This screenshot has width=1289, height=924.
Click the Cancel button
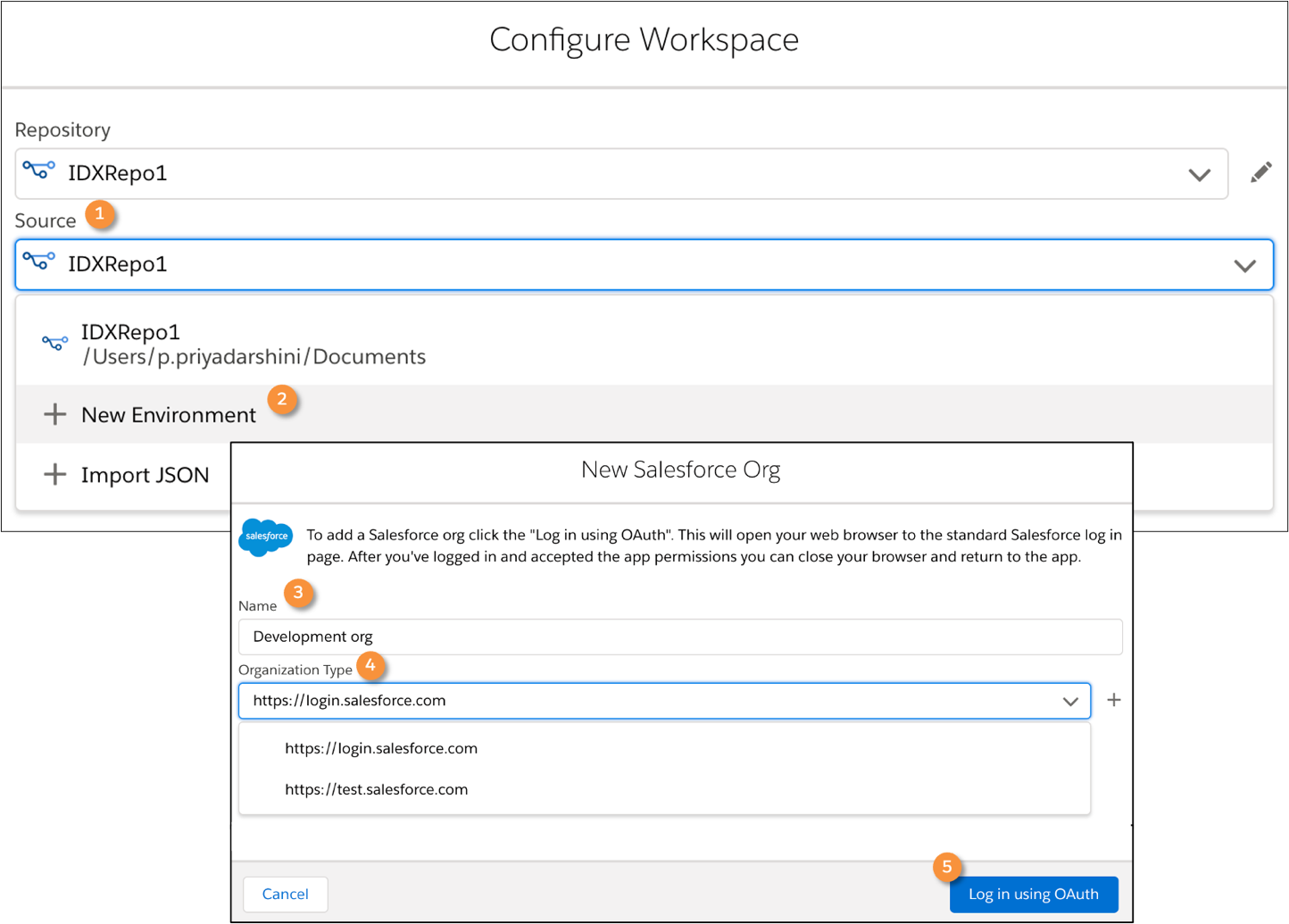(286, 894)
